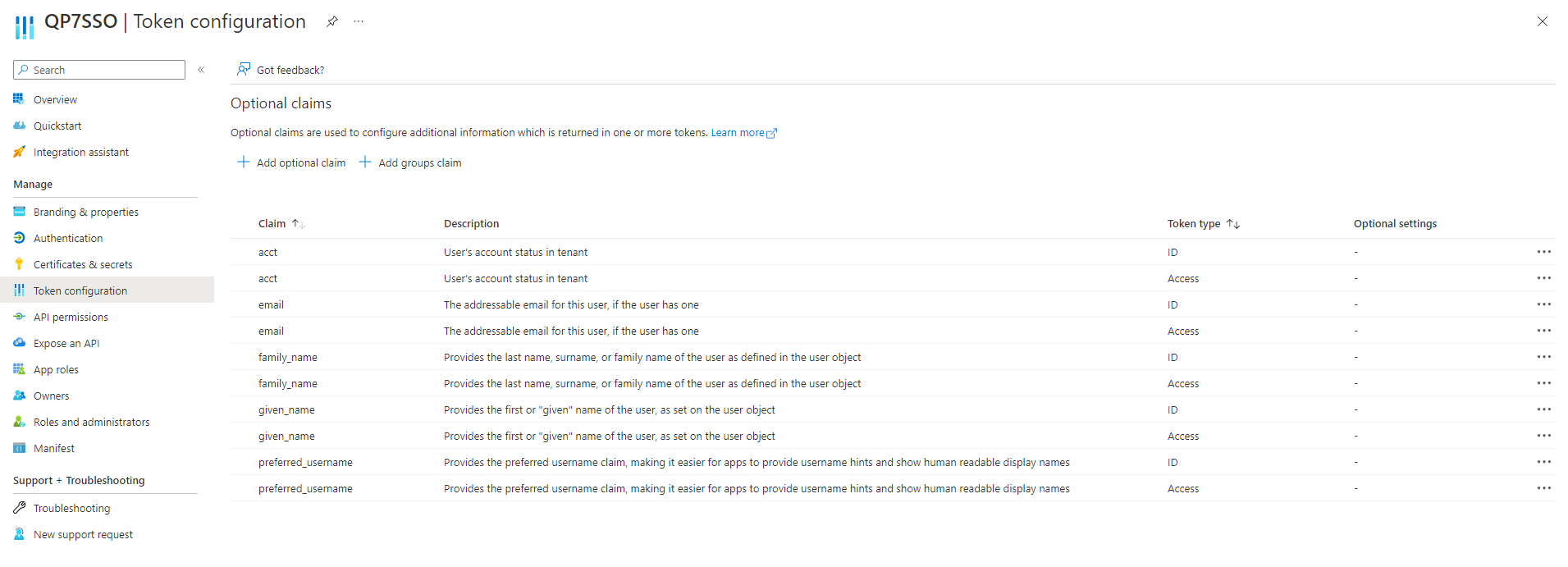Open ellipsis menu for preferred_username Access claim
Image resolution: width=1568 pixels, height=567 pixels.
click(1543, 488)
